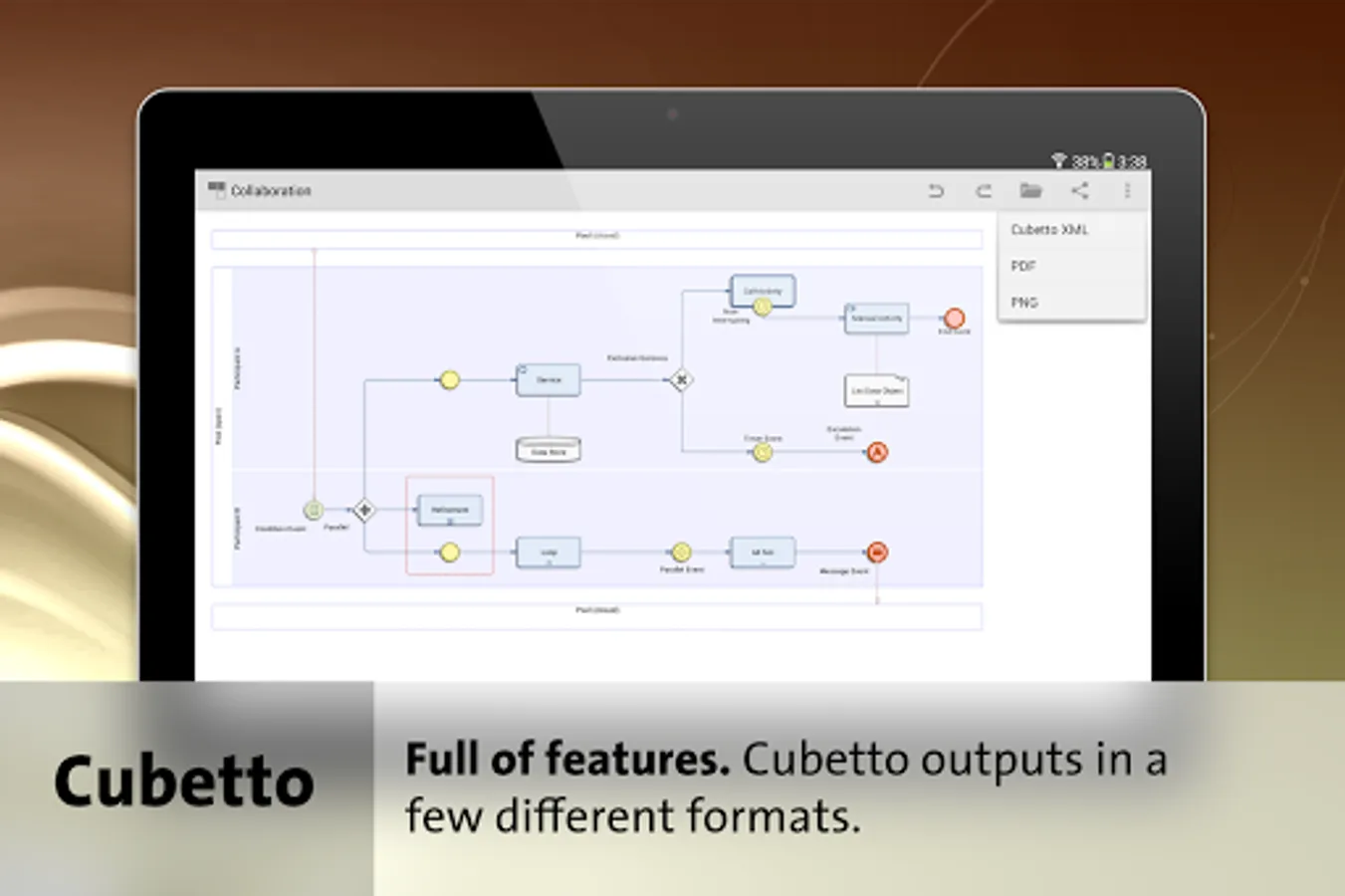
Task: Select the exclusive gateway with X marker
Action: (x=681, y=379)
